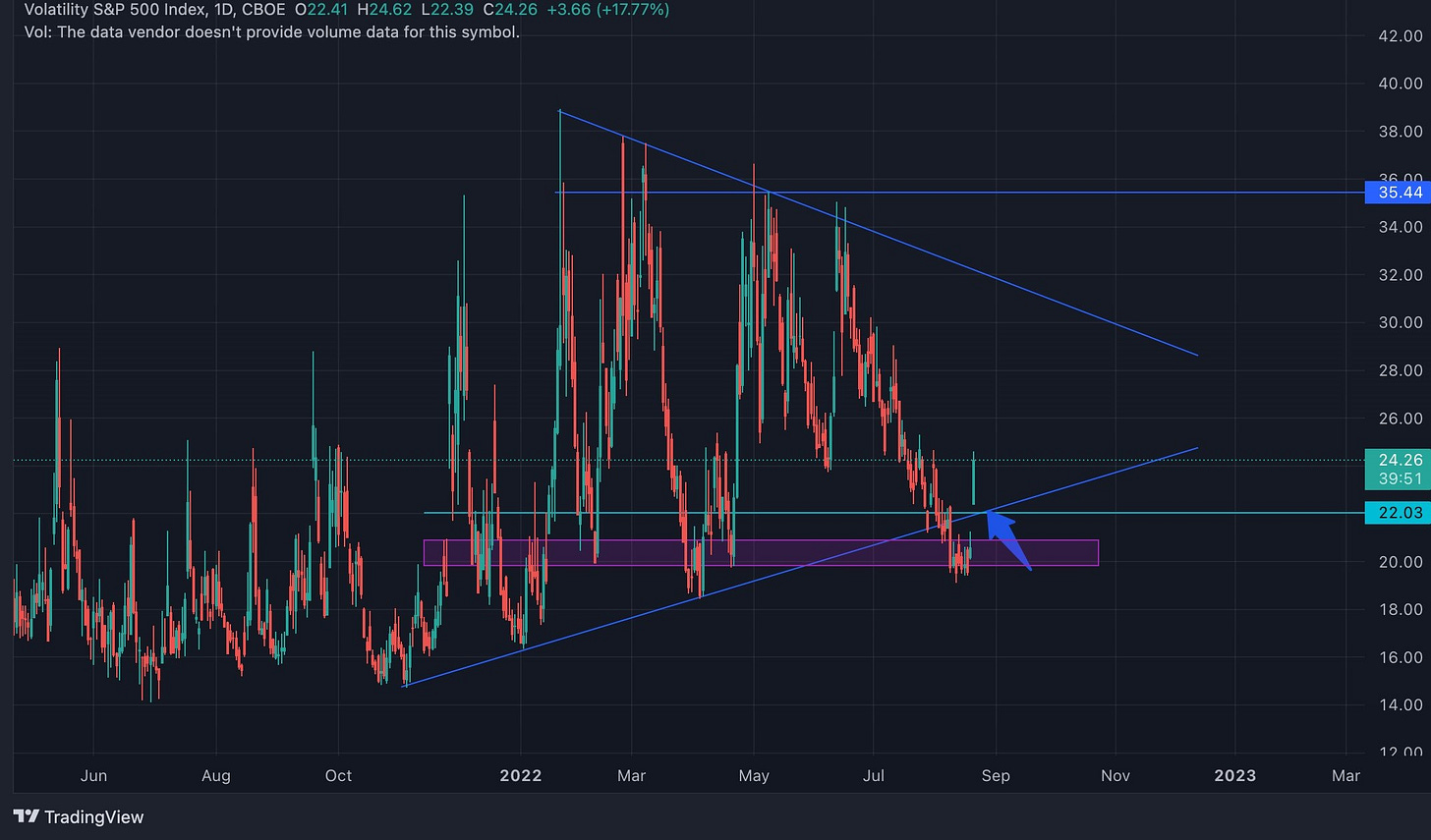This screenshot has width=1431, height=840.
Task: Click the 16.00 price scale value
Action: 1400,657
